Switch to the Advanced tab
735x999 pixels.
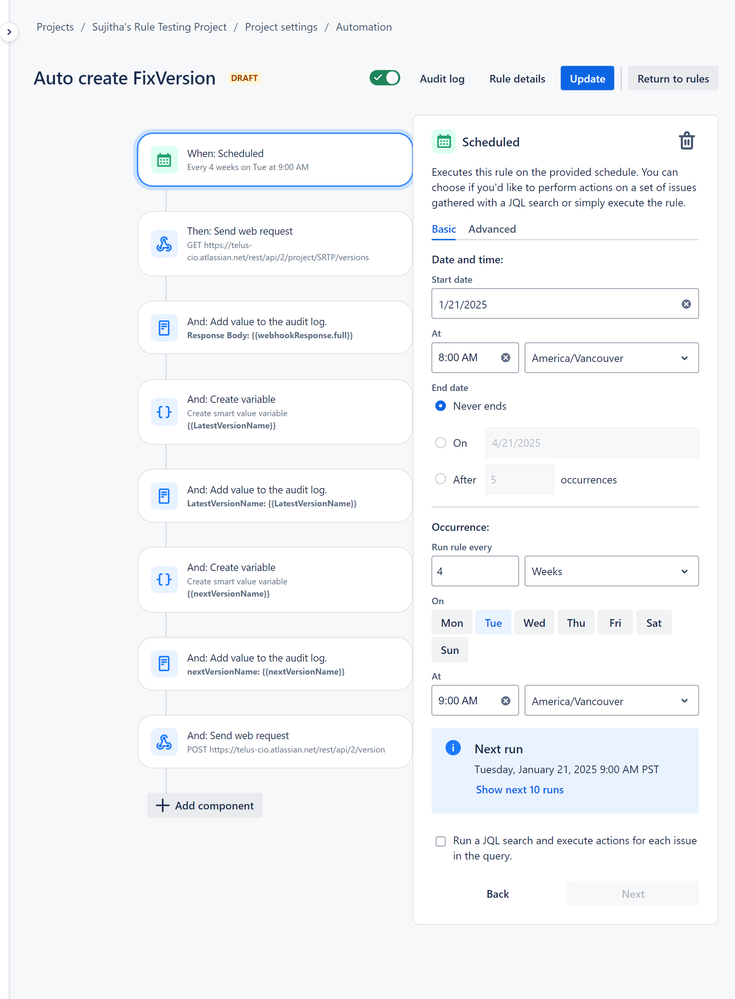tap(492, 229)
